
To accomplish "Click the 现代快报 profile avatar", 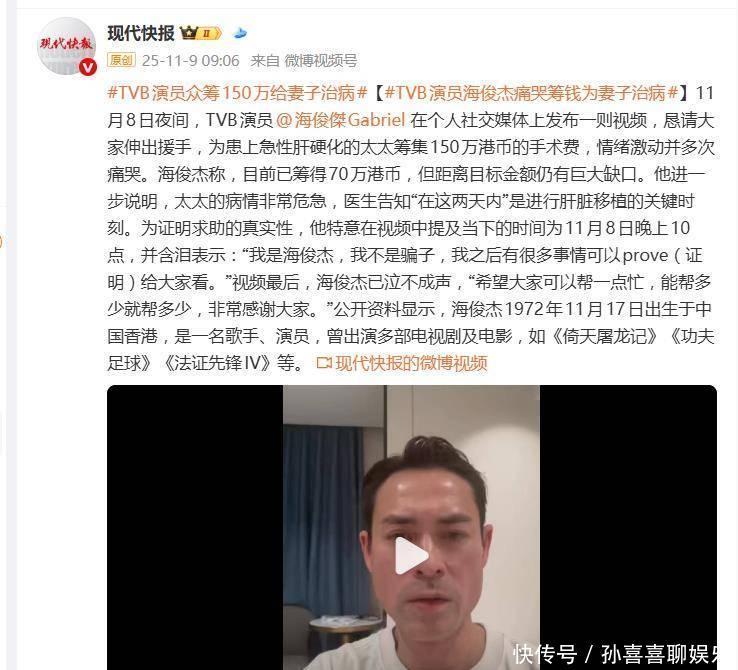I will (66, 46).
